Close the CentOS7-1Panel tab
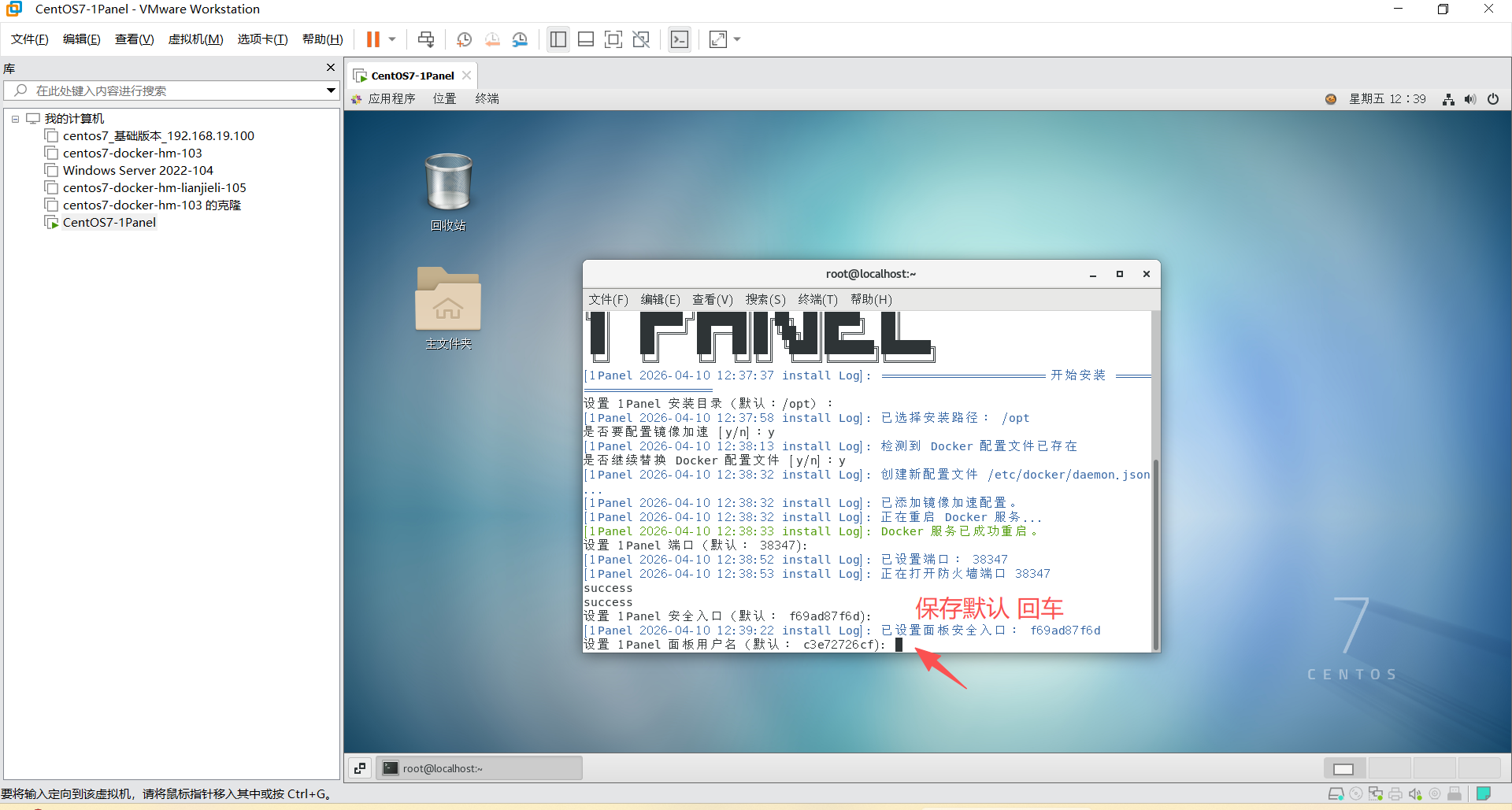The image size is (1512, 810). coord(467,76)
